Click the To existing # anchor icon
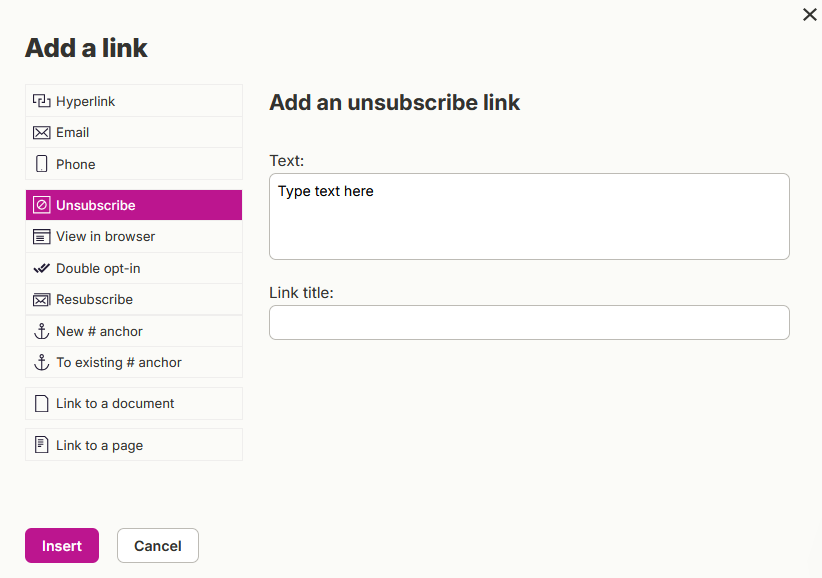 (41, 362)
